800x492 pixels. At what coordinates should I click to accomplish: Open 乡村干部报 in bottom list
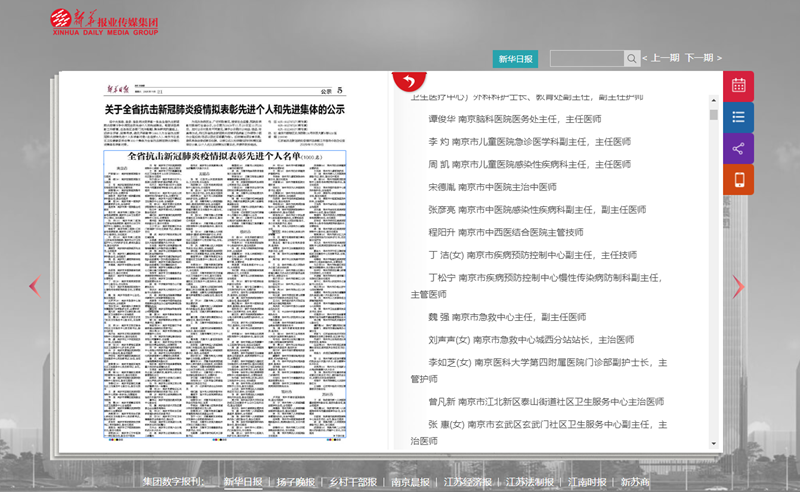[x=353, y=482]
